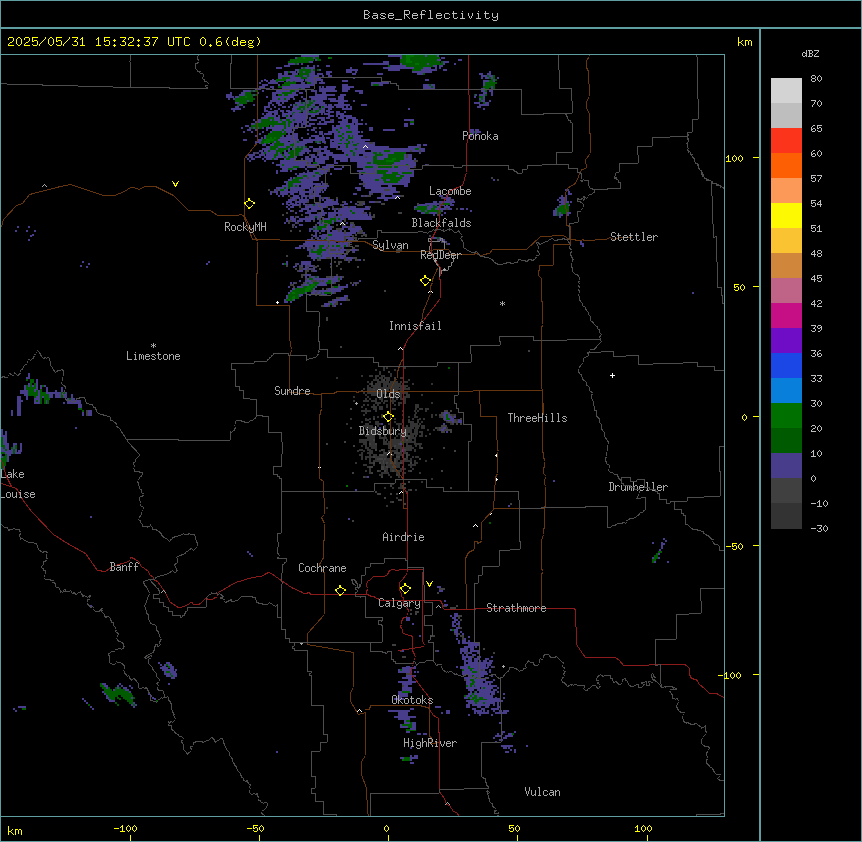Click the yellow diamond marker between Olds and Didsbury
Viewport: 862px width, 842px height.
tap(388, 417)
